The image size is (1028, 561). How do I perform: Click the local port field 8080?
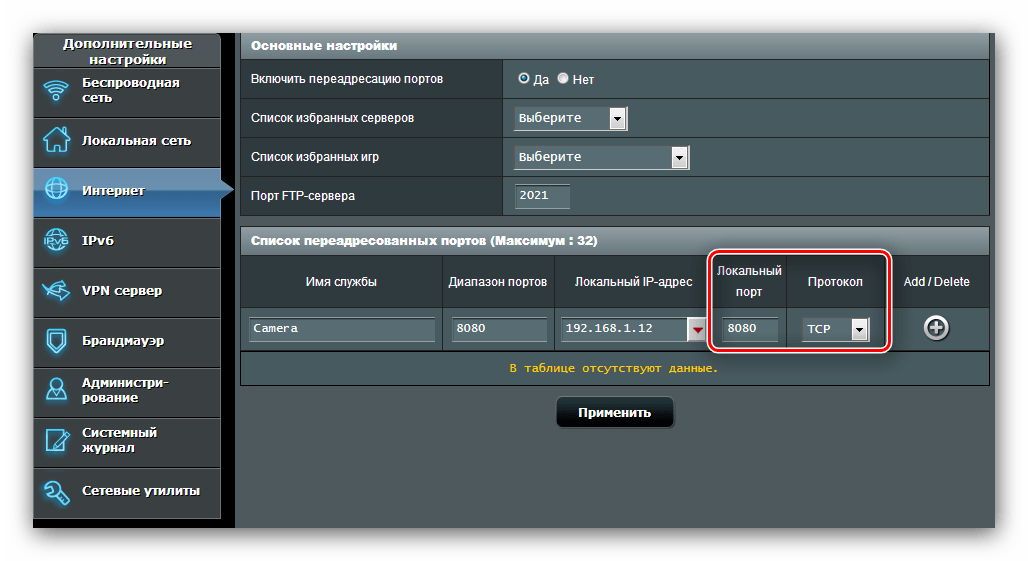(750, 328)
